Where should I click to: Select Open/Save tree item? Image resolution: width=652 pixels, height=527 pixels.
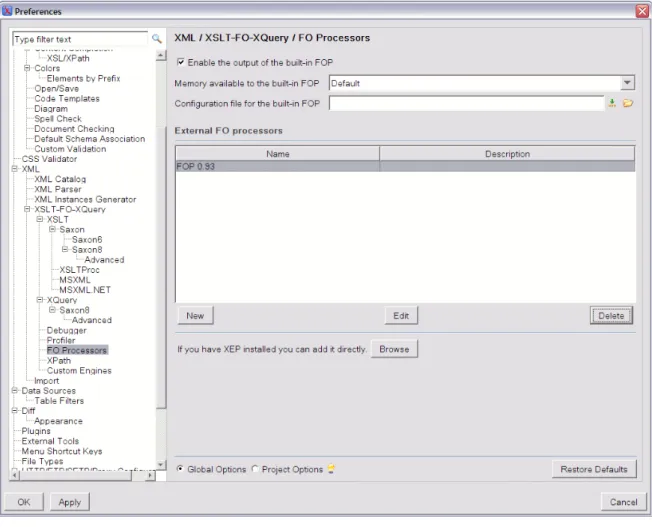click(x=57, y=88)
